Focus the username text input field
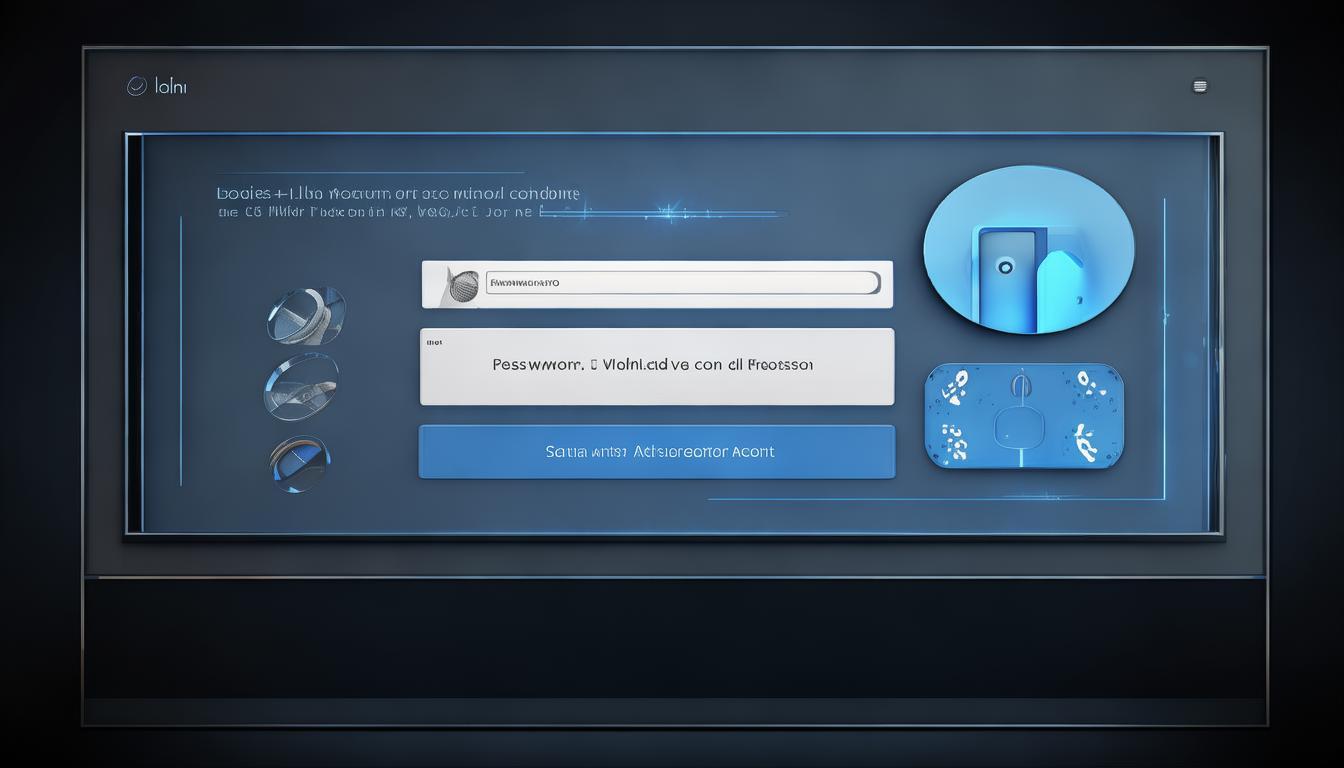Screen dimensions: 1344x768 [x=682, y=284]
